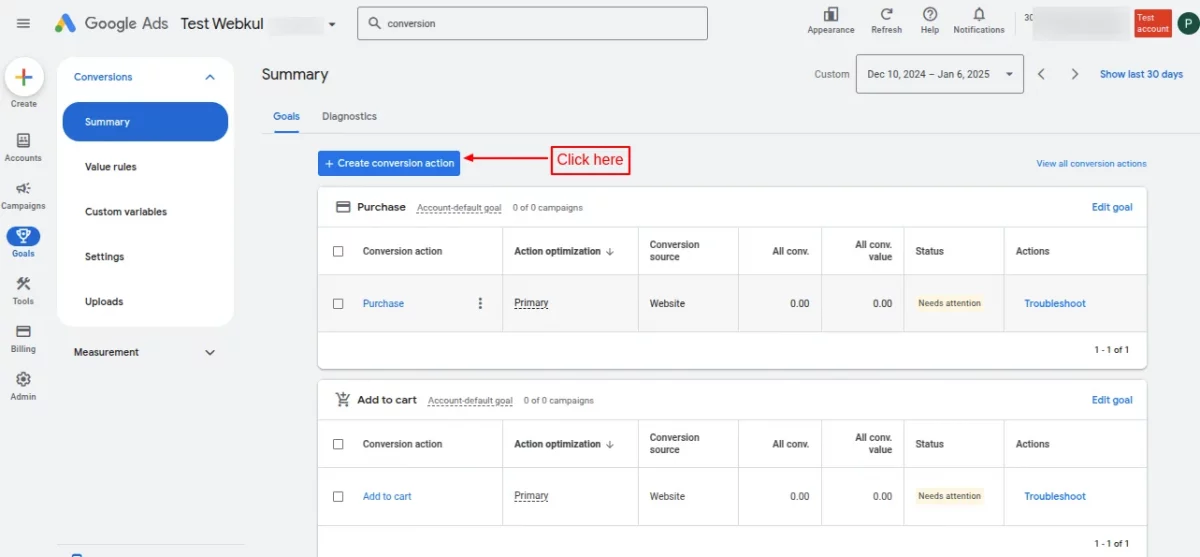The height and width of the screenshot is (557, 1200).
Task: Select Summary in the Conversions menu
Action: tap(145, 122)
